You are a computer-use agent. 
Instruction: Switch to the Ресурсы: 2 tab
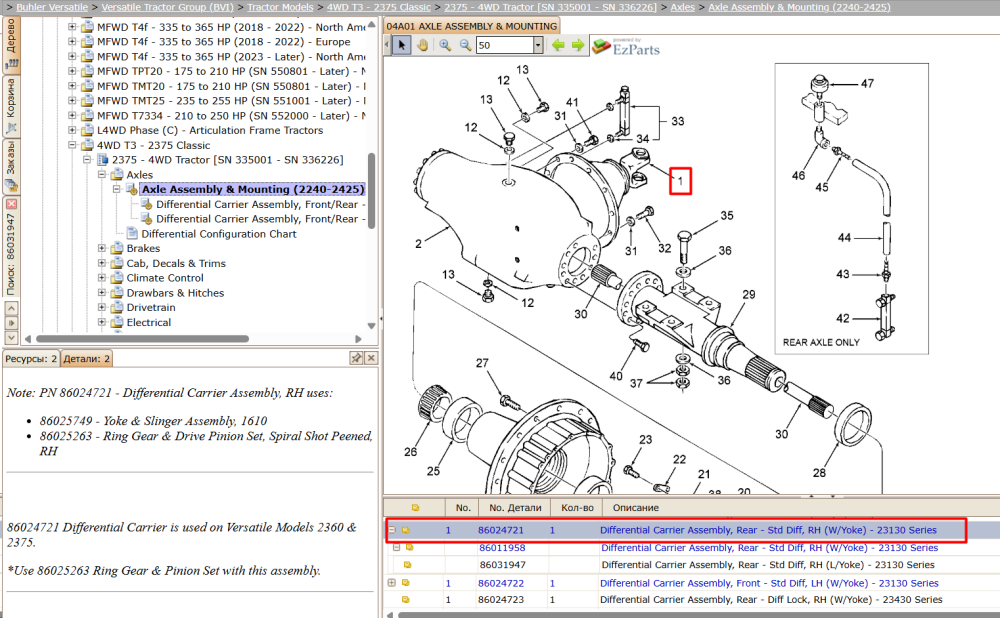(x=31, y=358)
